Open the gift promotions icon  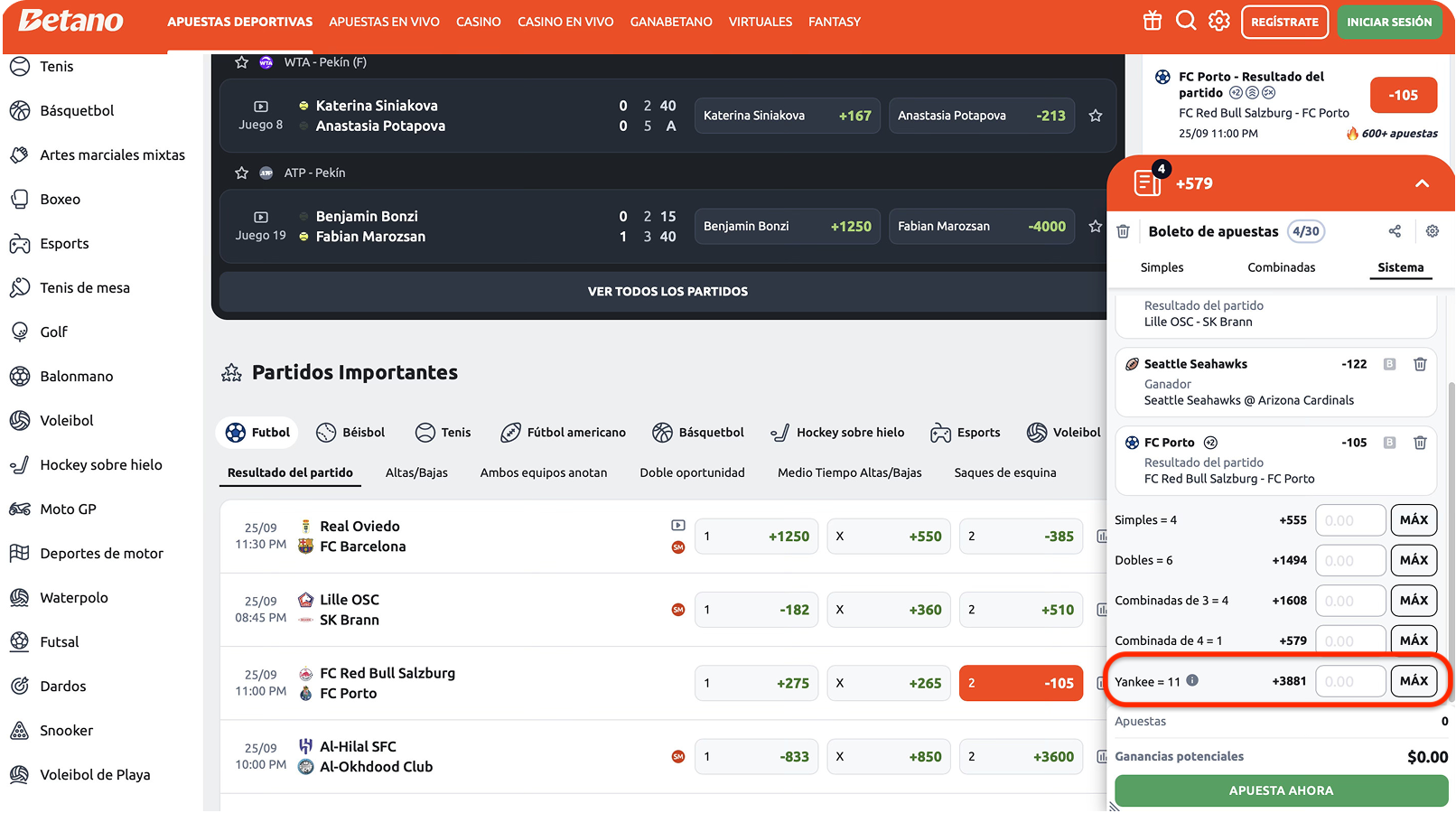point(1153,21)
